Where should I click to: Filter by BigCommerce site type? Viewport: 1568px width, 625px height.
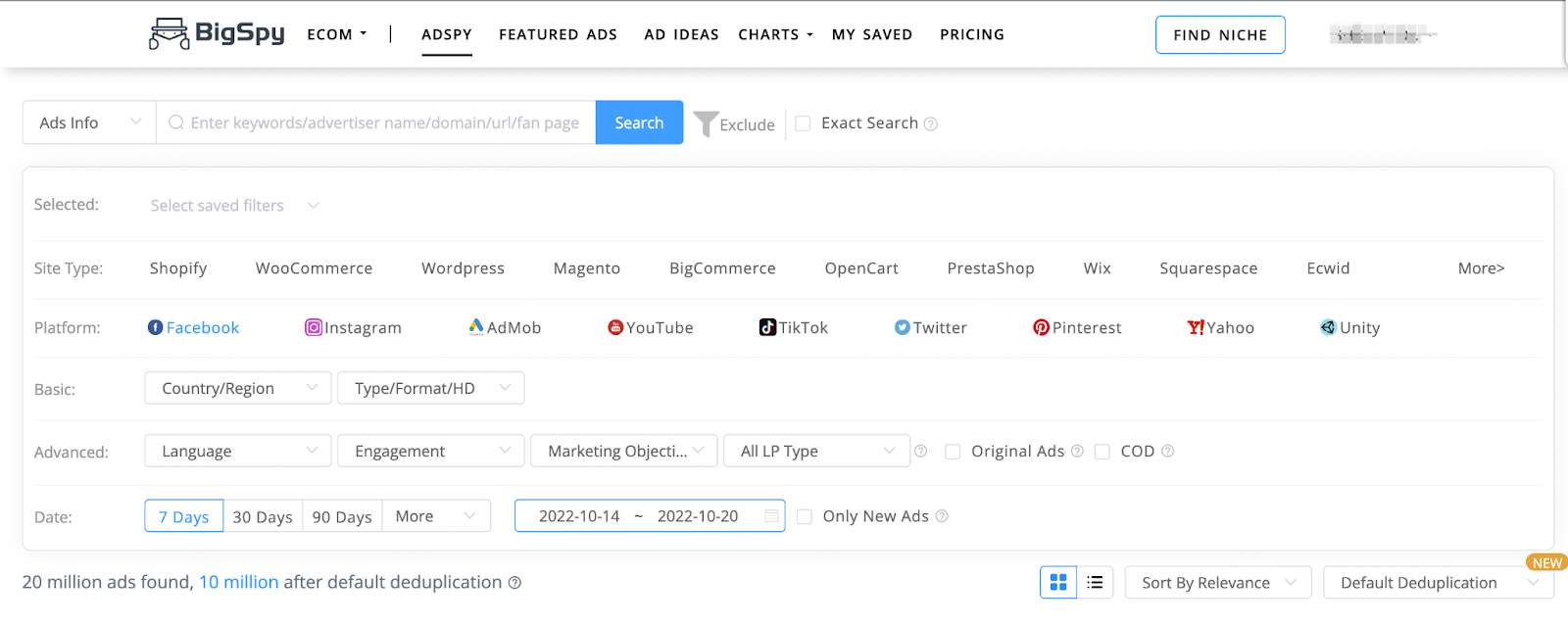click(x=722, y=268)
